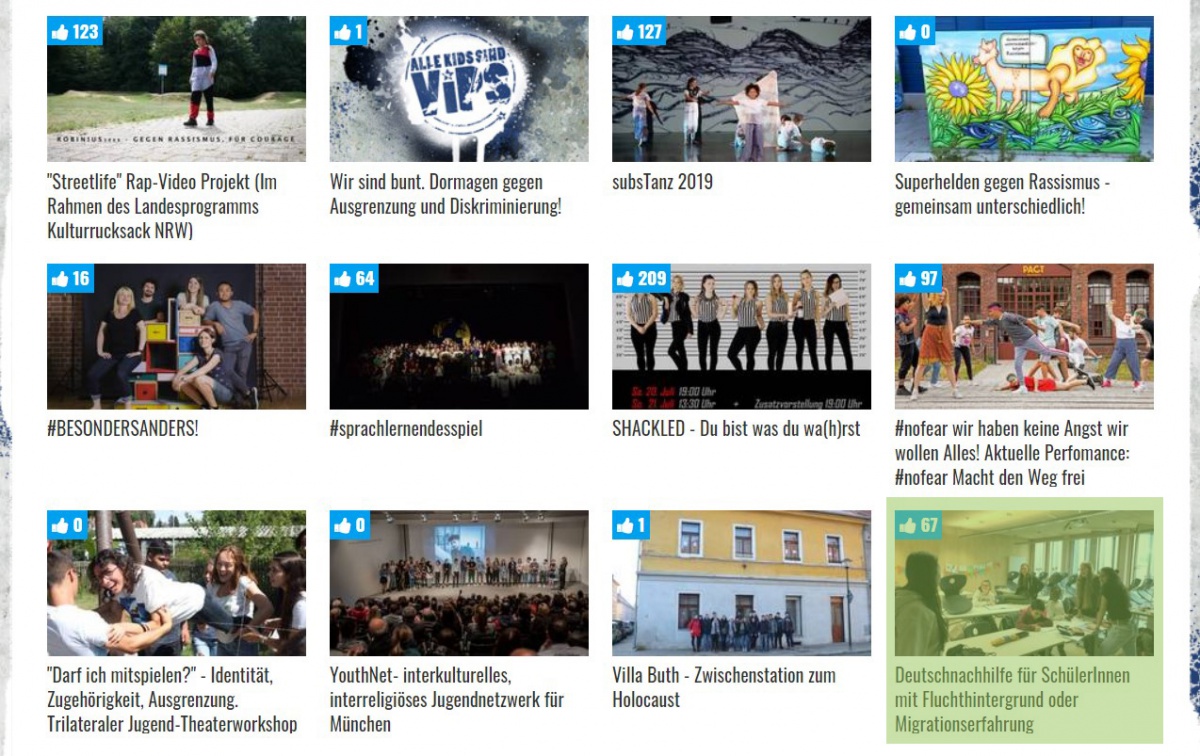Click the 123 likes thumbs-up badge
The width and height of the screenshot is (1200, 756).
tap(75, 31)
